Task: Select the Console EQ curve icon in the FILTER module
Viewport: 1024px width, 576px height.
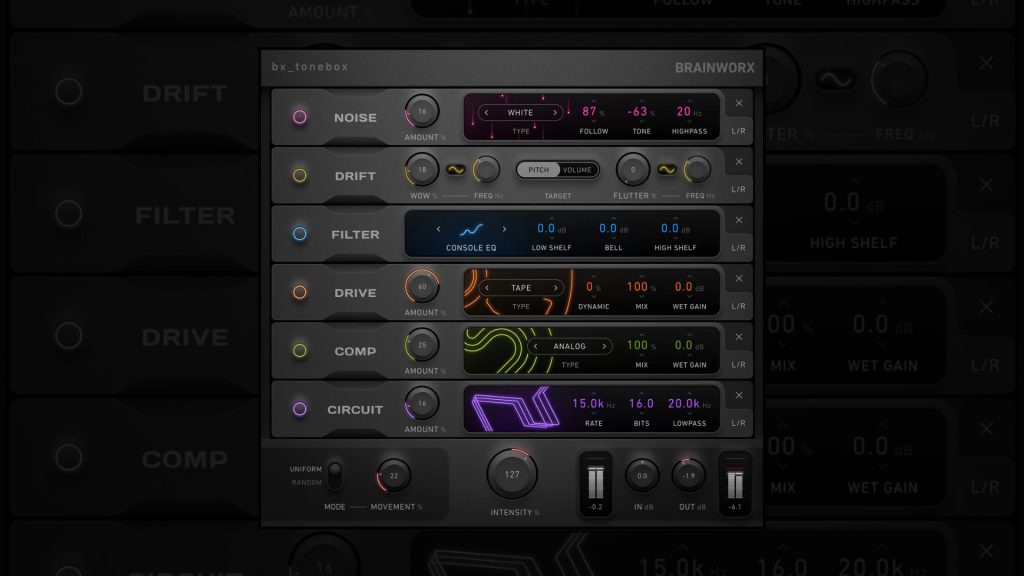Action: pos(470,229)
